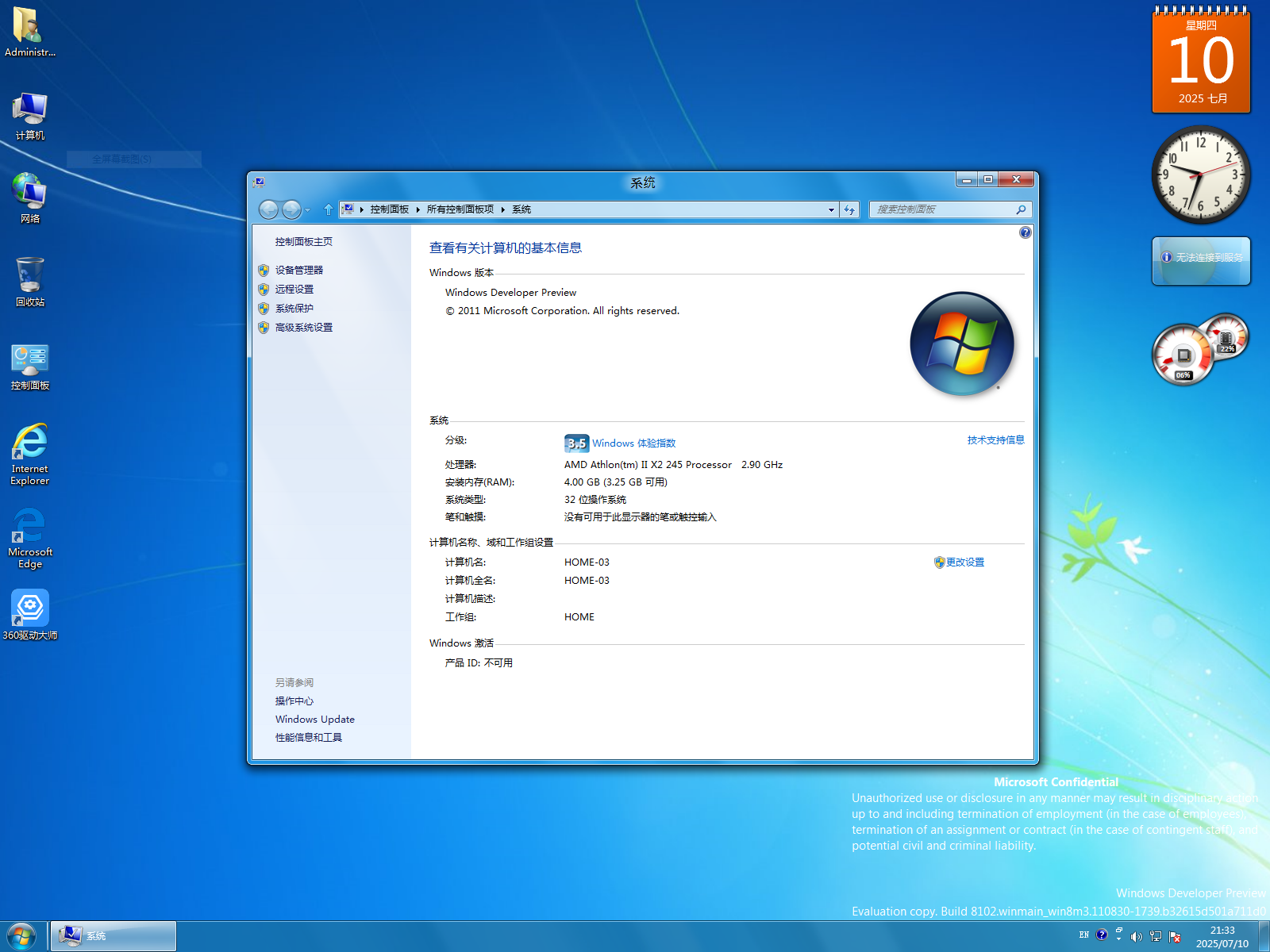Screen dimensions: 1270x952
Task: Open 操作中心 link
Action: [294, 701]
